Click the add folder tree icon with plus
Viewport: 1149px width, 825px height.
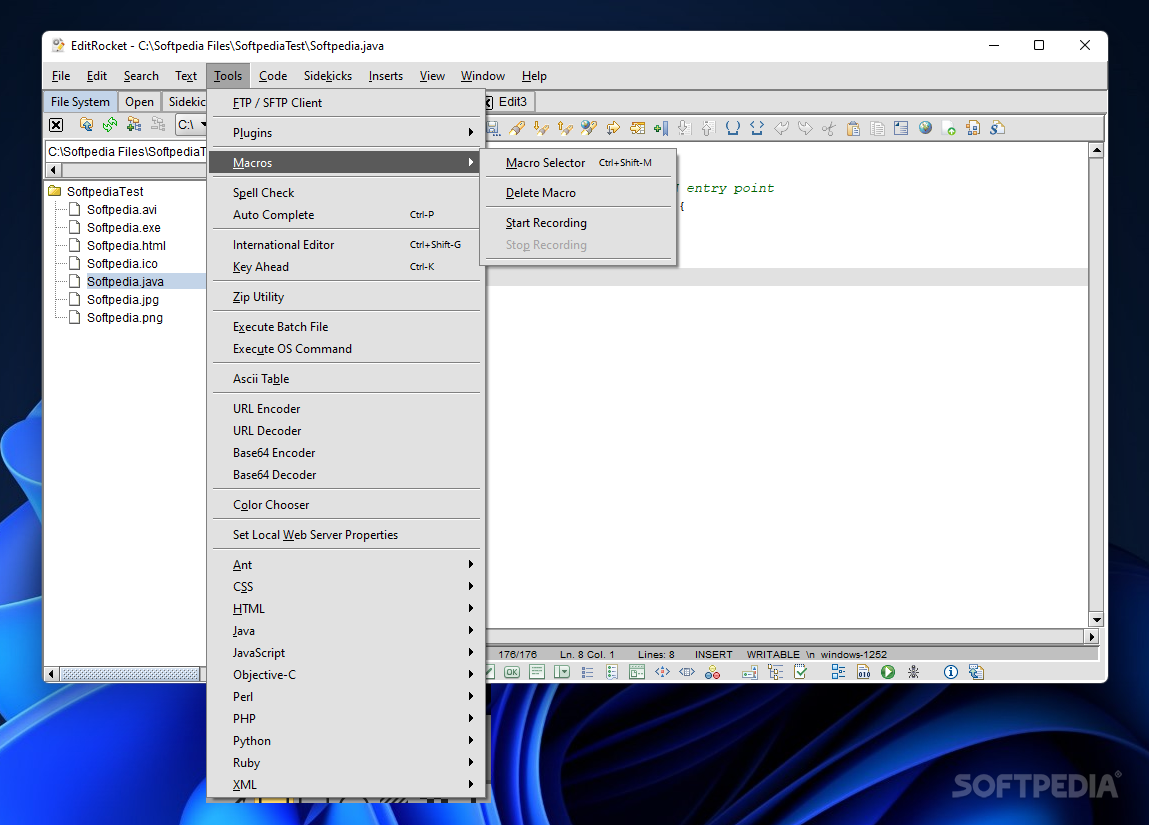133,125
